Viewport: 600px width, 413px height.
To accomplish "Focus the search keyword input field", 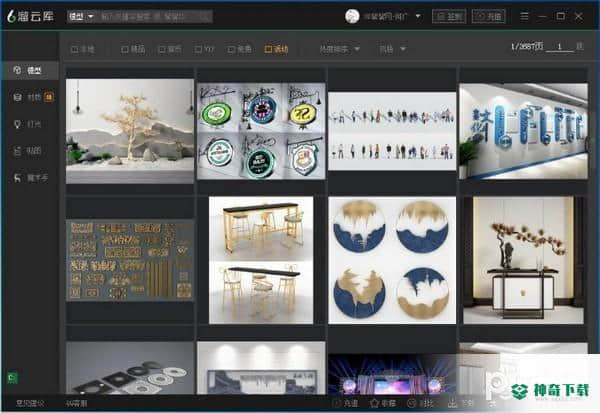I will pyautogui.click(x=155, y=16).
